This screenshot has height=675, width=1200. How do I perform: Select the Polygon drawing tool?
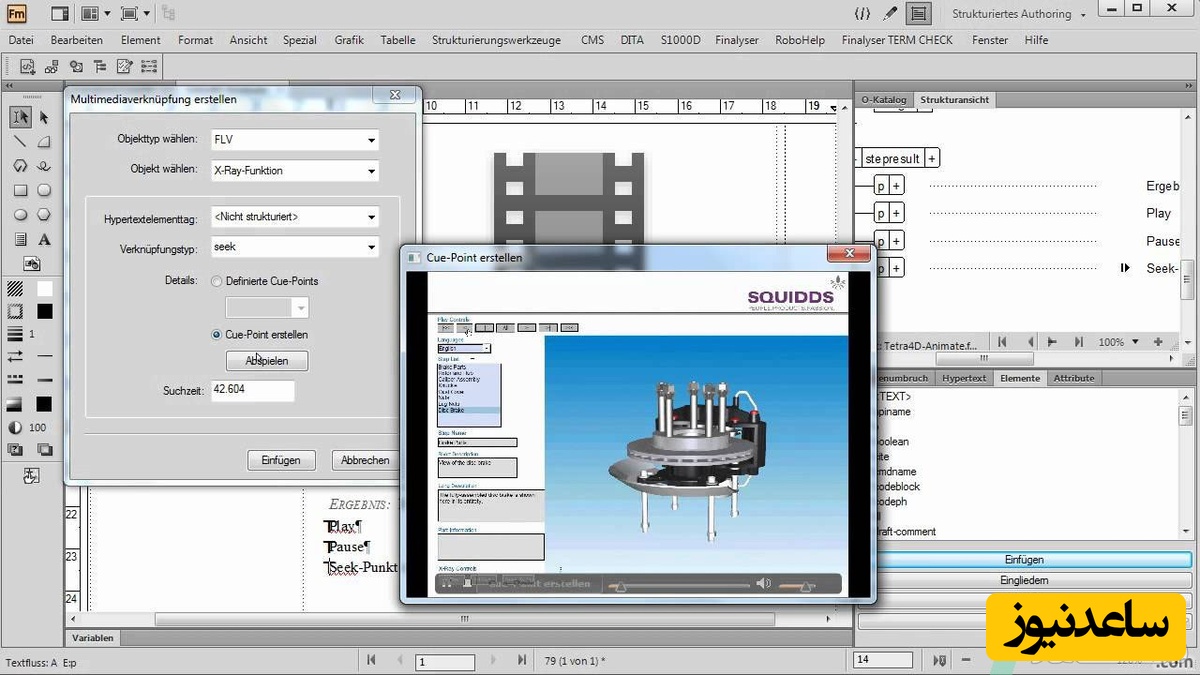[44, 215]
